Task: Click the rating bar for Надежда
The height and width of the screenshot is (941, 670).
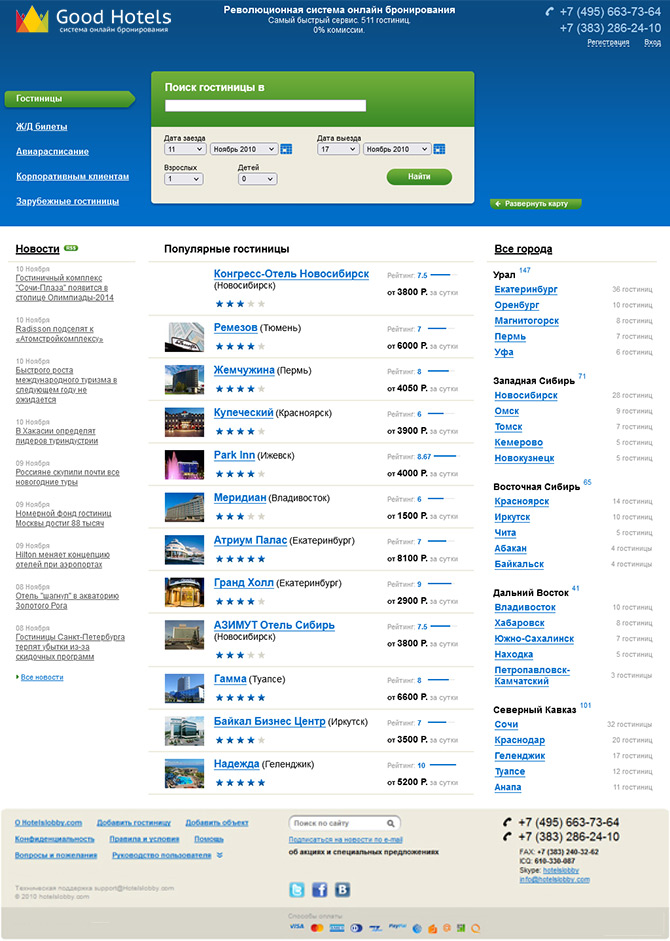Action: pos(443,765)
